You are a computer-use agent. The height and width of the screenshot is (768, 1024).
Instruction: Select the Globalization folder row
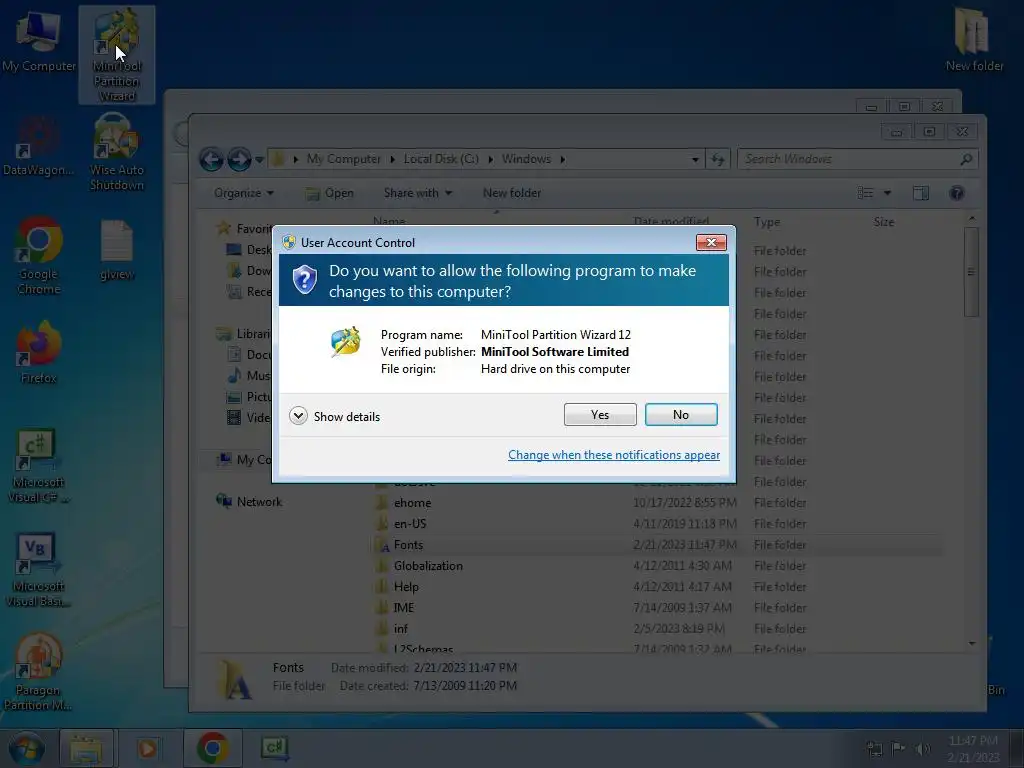pyautogui.click(x=656, y=566)
